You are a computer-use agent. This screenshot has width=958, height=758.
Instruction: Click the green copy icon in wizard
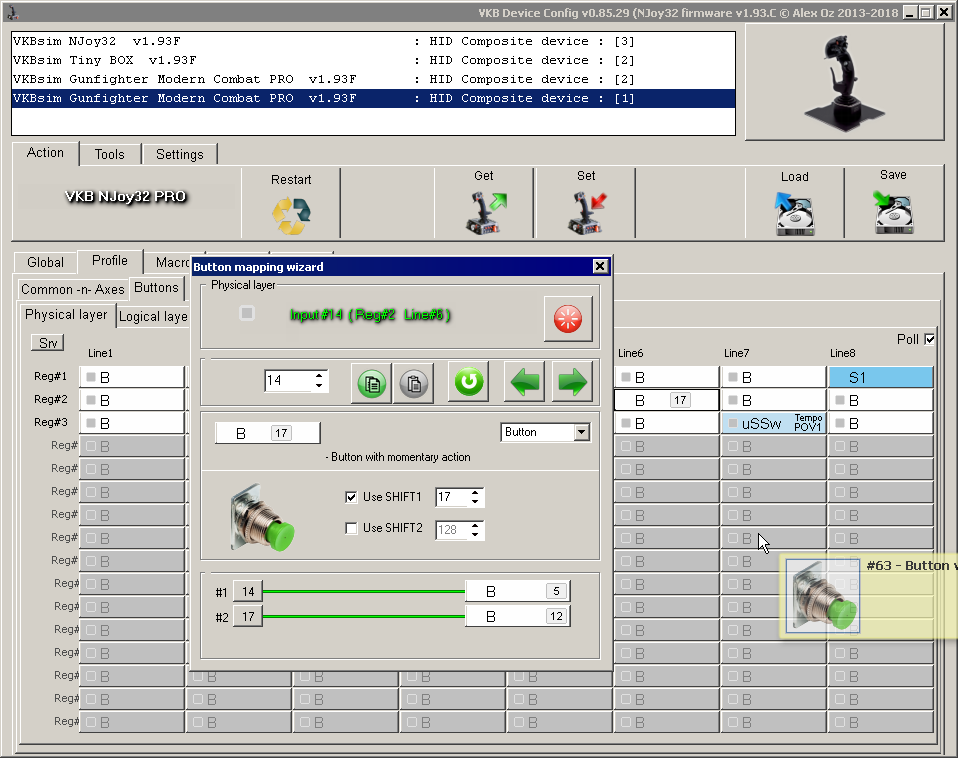(371, 383)
